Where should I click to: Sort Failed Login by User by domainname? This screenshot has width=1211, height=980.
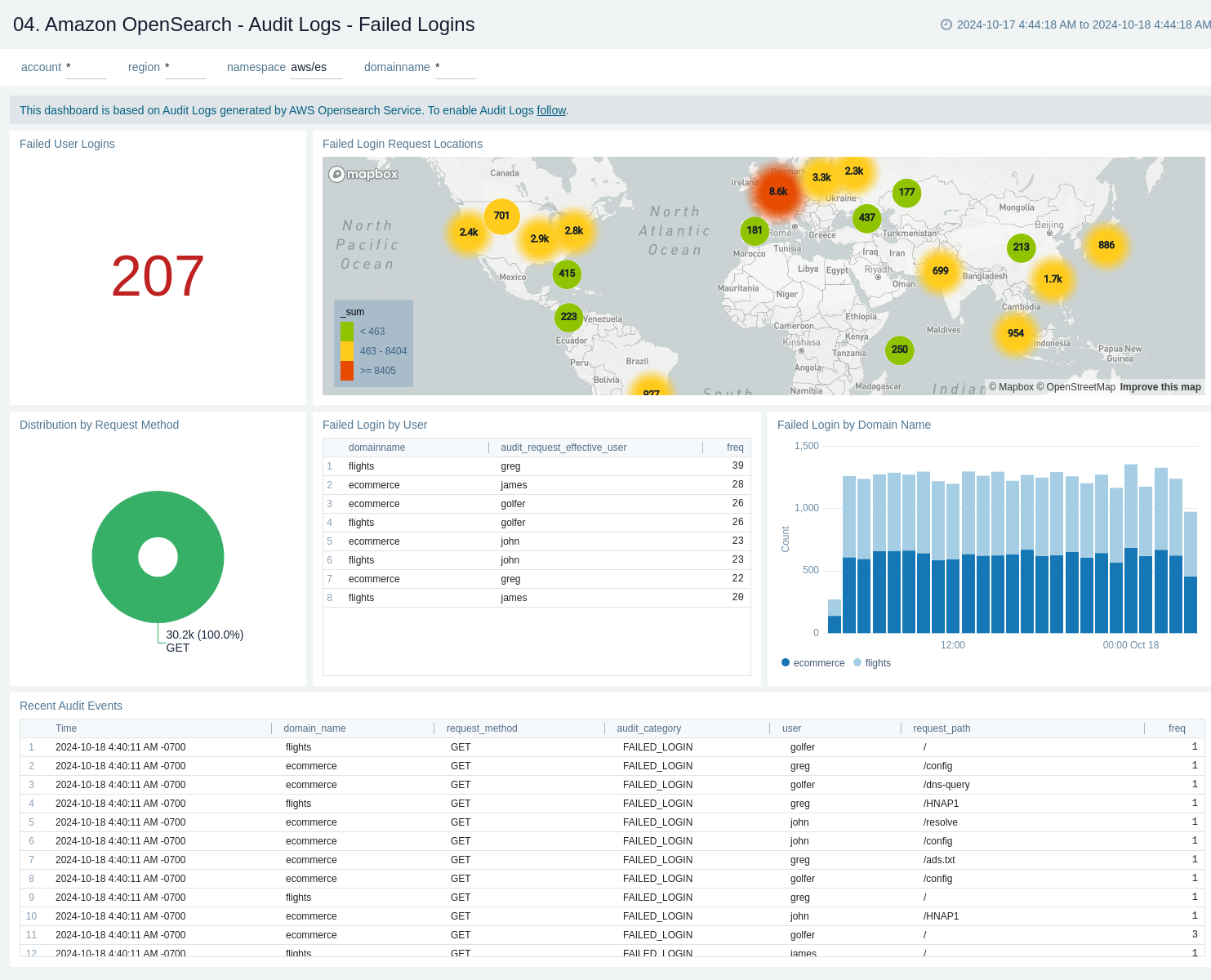point(376,448)
